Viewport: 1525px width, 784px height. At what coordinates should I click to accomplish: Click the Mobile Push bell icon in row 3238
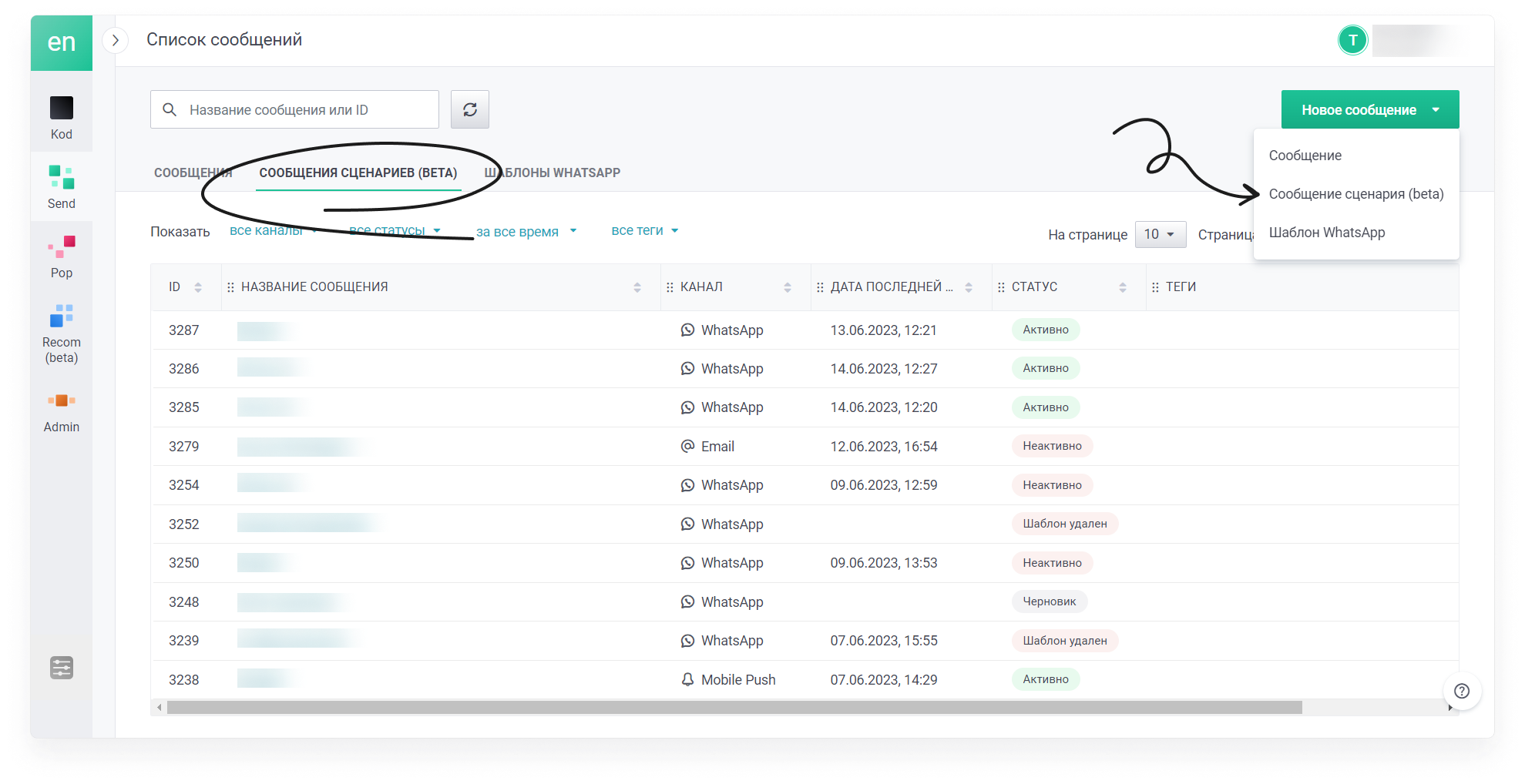tap(687, 679)
